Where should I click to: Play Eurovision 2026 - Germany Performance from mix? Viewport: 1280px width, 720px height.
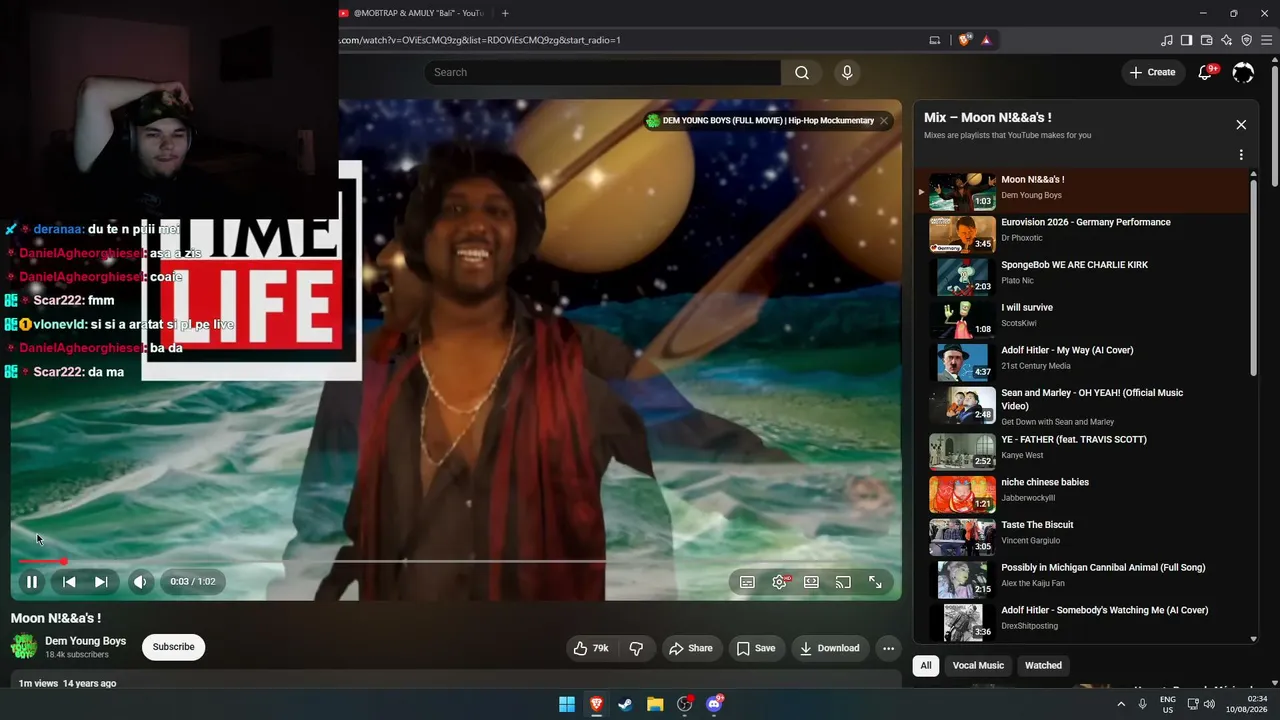click(x=1085, y=235)
